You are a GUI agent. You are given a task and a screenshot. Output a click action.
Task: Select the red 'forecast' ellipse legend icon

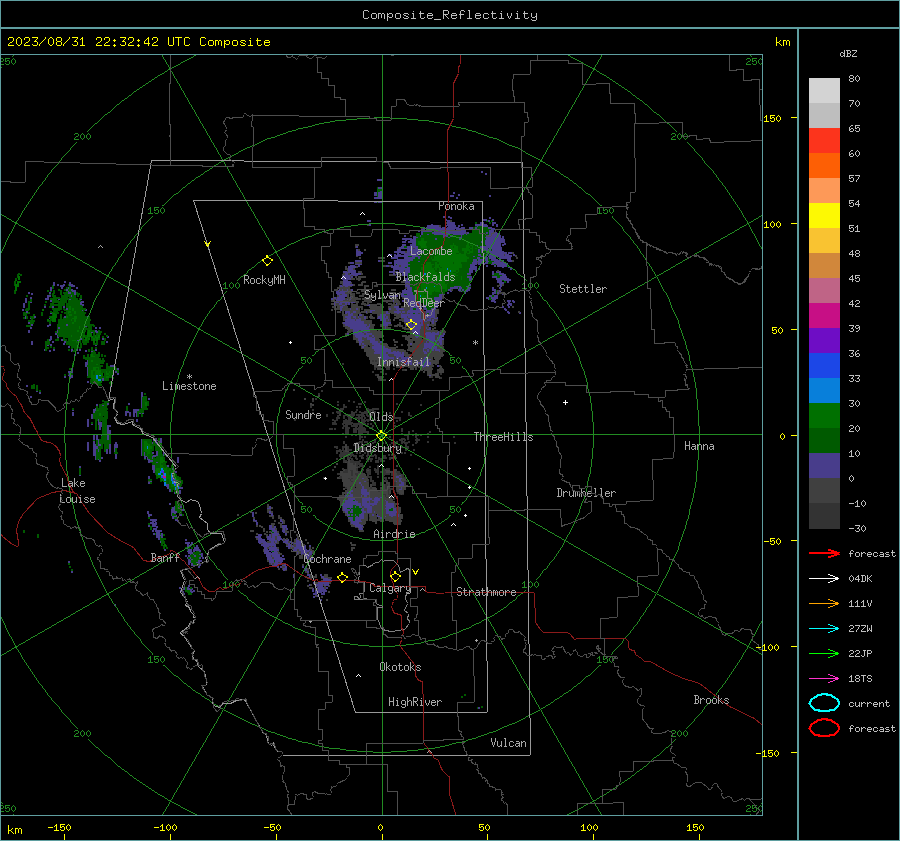(824, 728)
